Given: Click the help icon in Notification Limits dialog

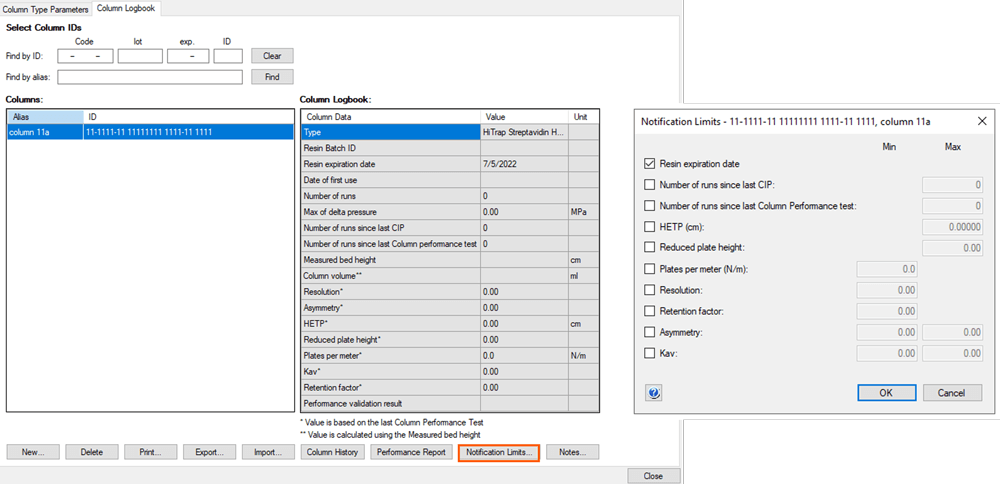Looking at the screenshot, I should (654, 393).
